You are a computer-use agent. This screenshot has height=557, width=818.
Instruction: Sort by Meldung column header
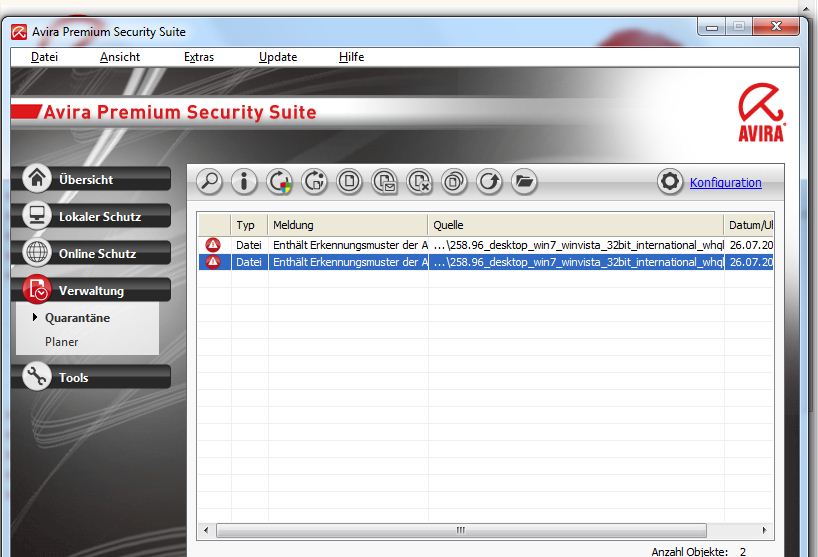pyautogui.click(x=347, y=225)
